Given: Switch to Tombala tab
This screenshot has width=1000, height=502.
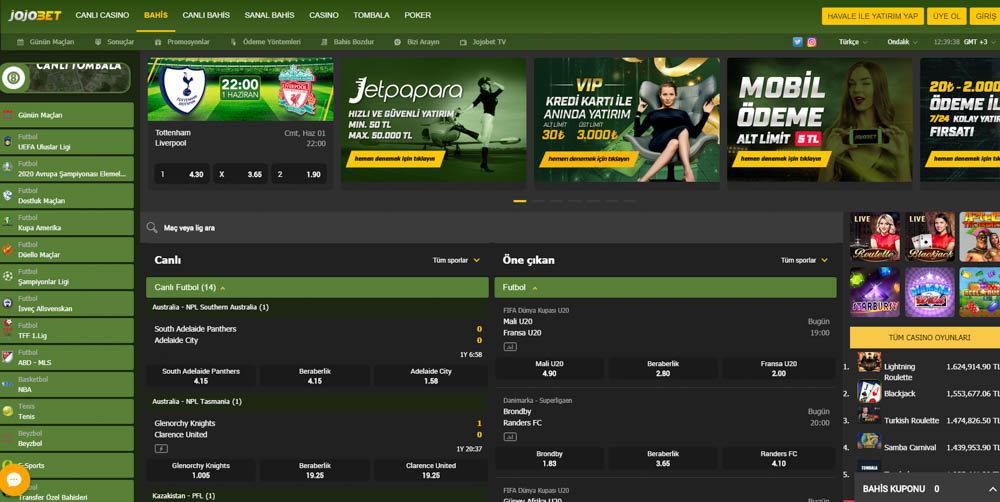Looking at the screenshot, I should pos(371,15).
